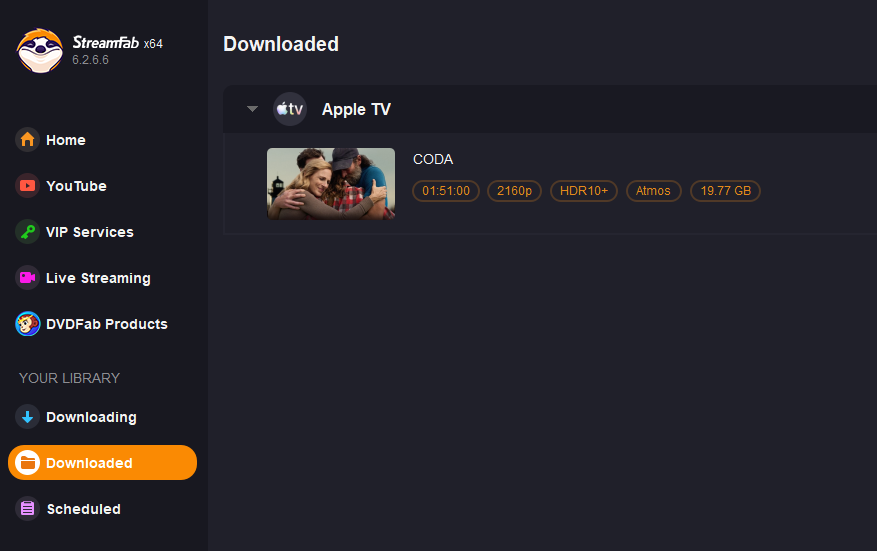
Task: Click the HDR10+ badge
Action: point(584,190)
